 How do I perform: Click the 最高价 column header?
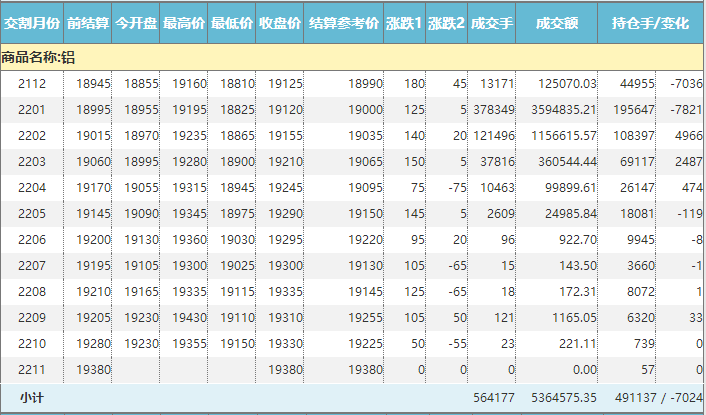pos(184,22)
